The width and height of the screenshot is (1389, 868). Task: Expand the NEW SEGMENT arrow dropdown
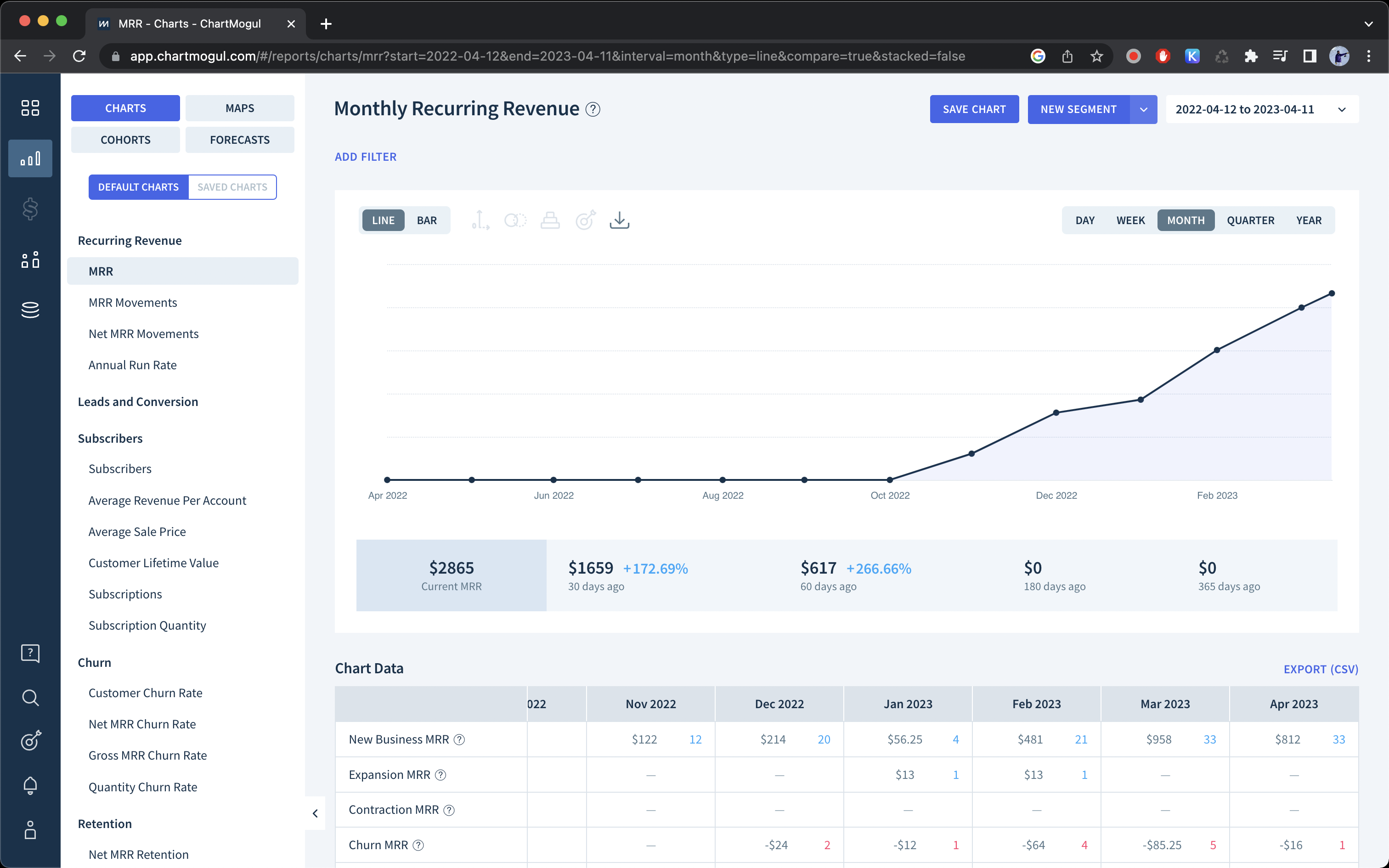click(x=1144, y=109)
